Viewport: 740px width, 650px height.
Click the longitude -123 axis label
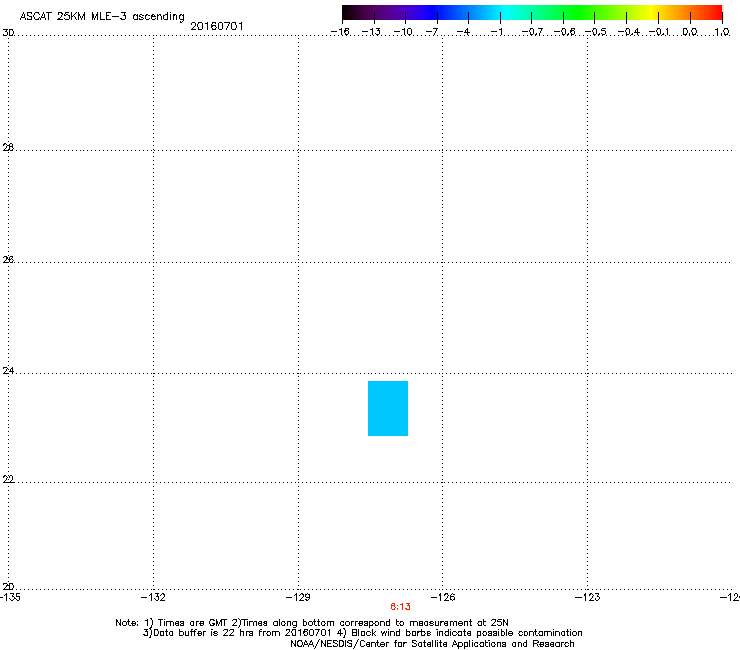588,598
